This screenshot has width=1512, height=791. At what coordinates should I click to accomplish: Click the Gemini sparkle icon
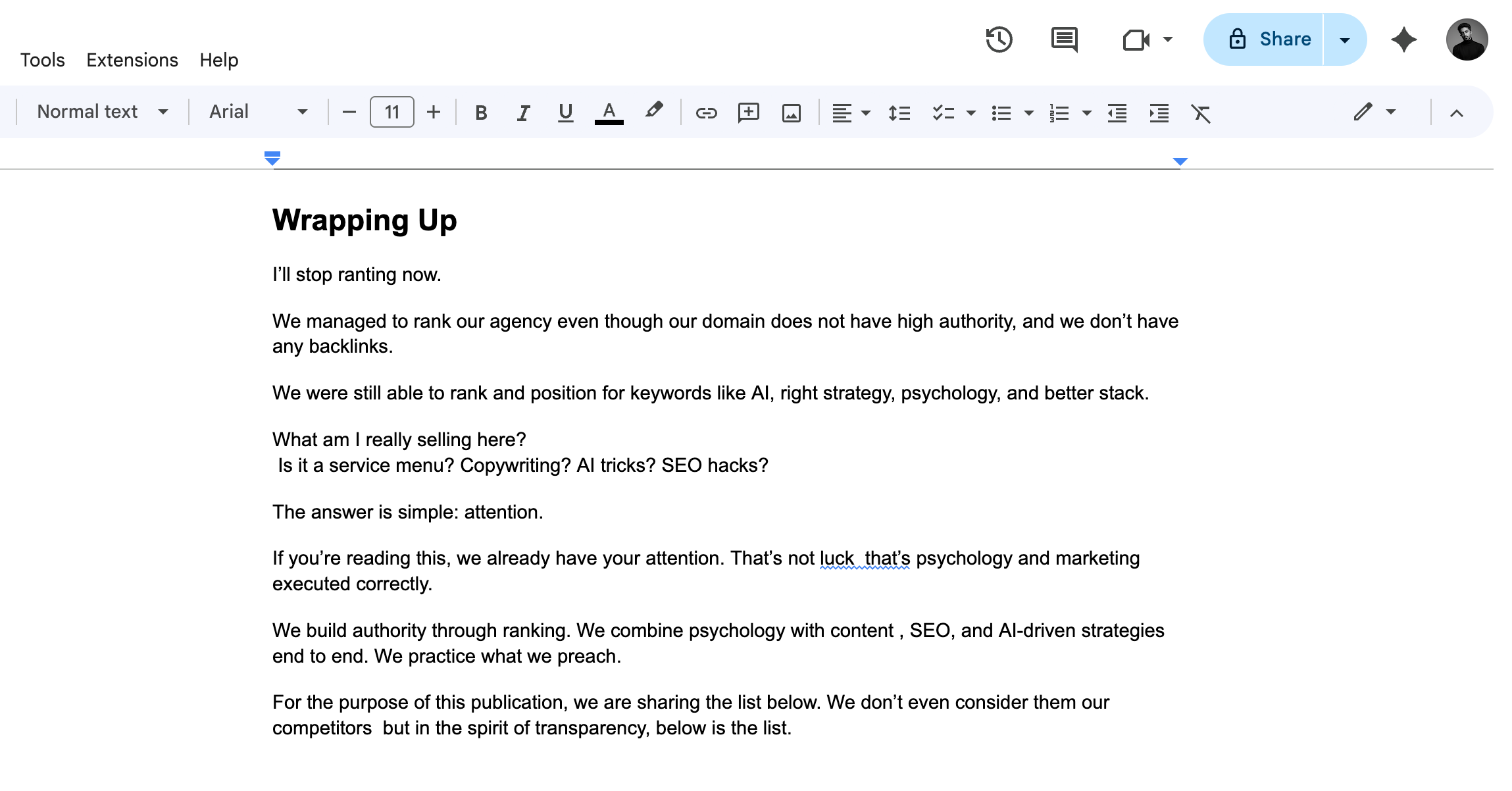click(x=1403, y=39)
